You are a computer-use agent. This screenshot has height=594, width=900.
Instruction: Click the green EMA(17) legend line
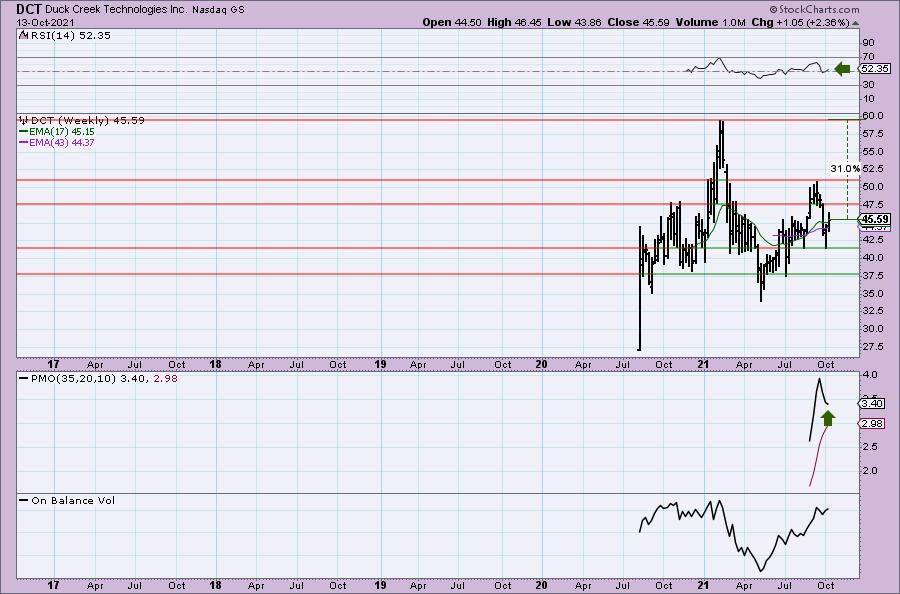point(23,131)
